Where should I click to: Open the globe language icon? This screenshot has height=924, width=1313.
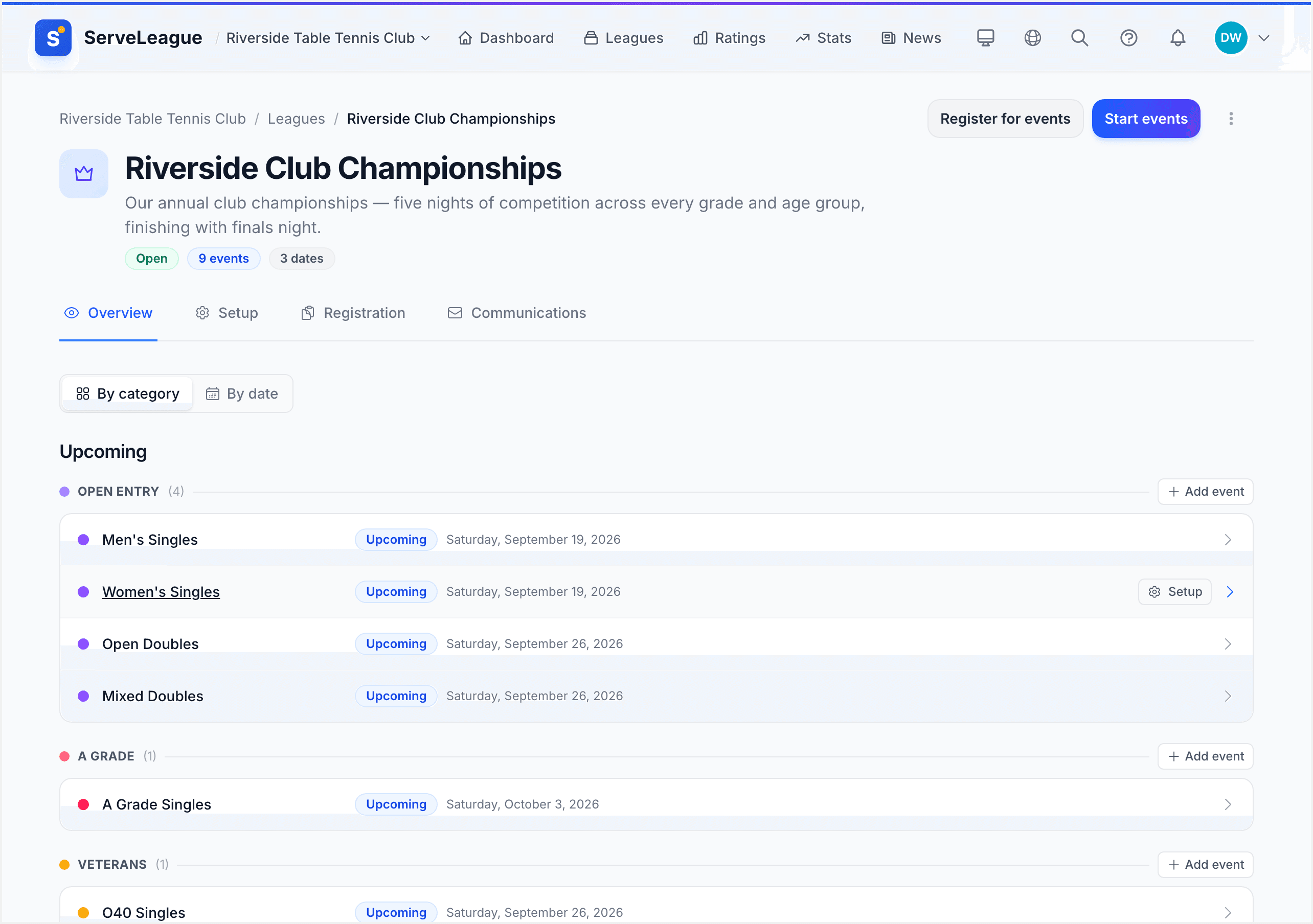tap(1032, 38)
